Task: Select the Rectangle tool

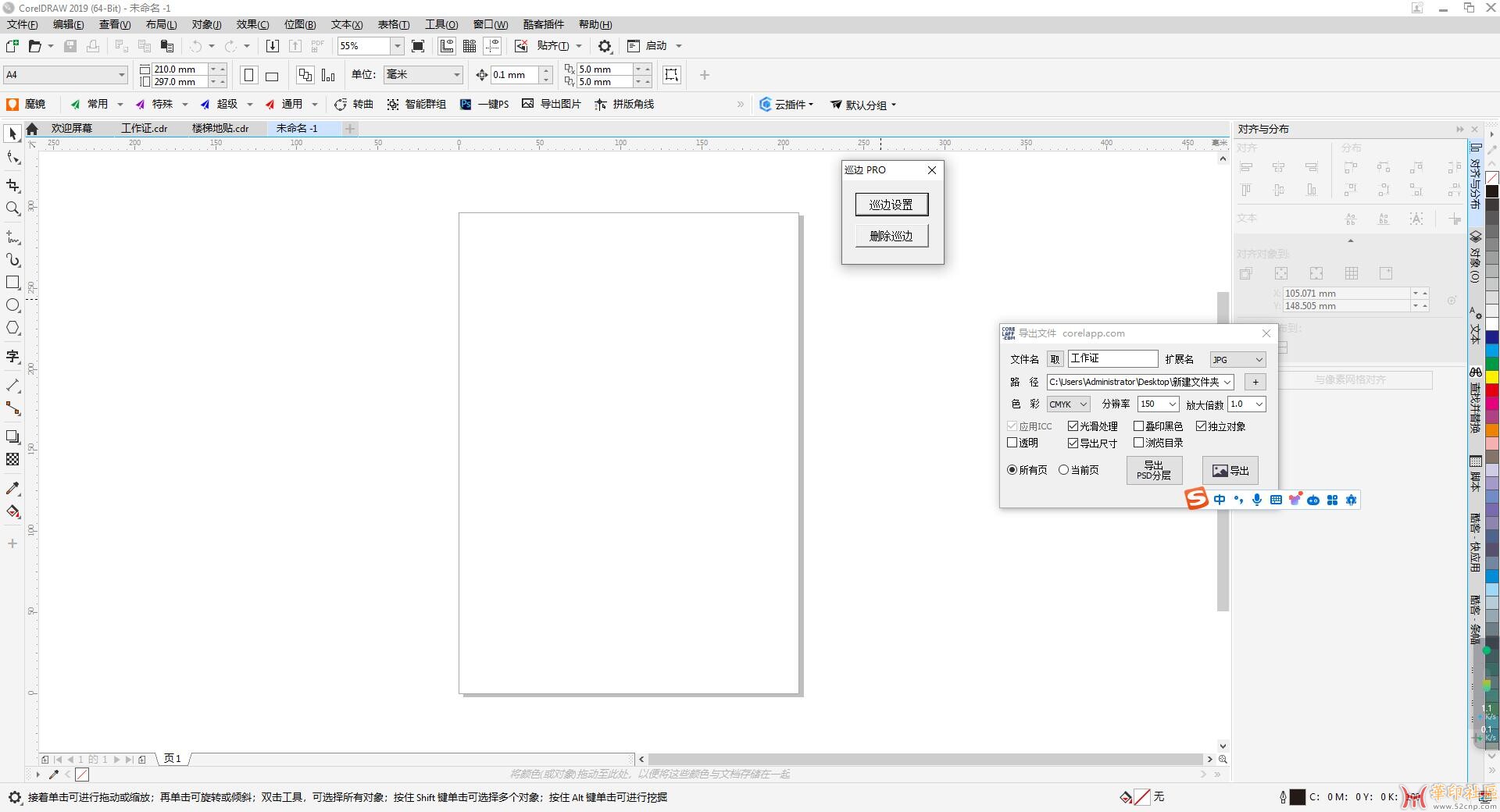Action: pyautogui.click(x=12, y=283)
